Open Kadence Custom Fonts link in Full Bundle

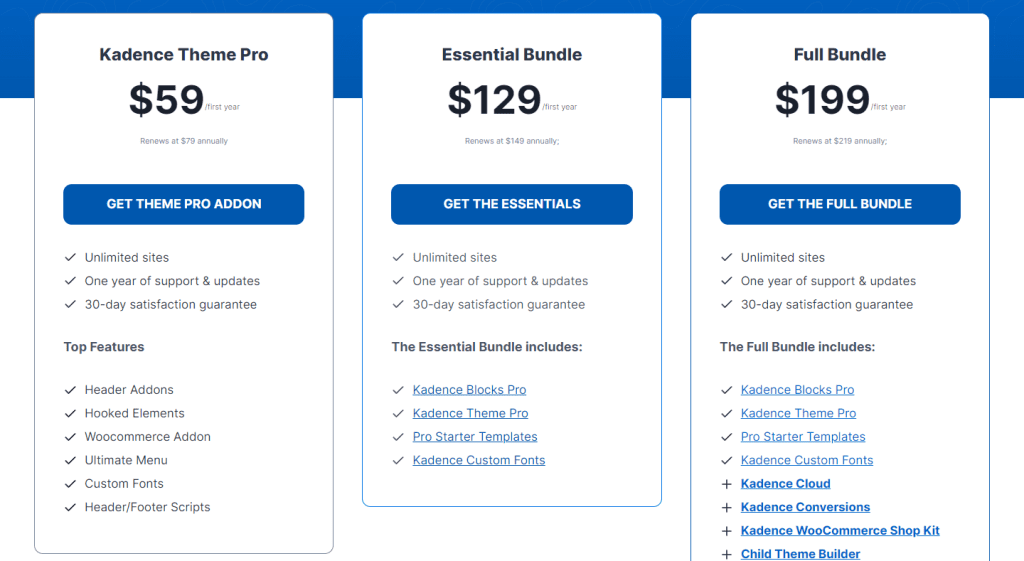[x=807, y=460]
